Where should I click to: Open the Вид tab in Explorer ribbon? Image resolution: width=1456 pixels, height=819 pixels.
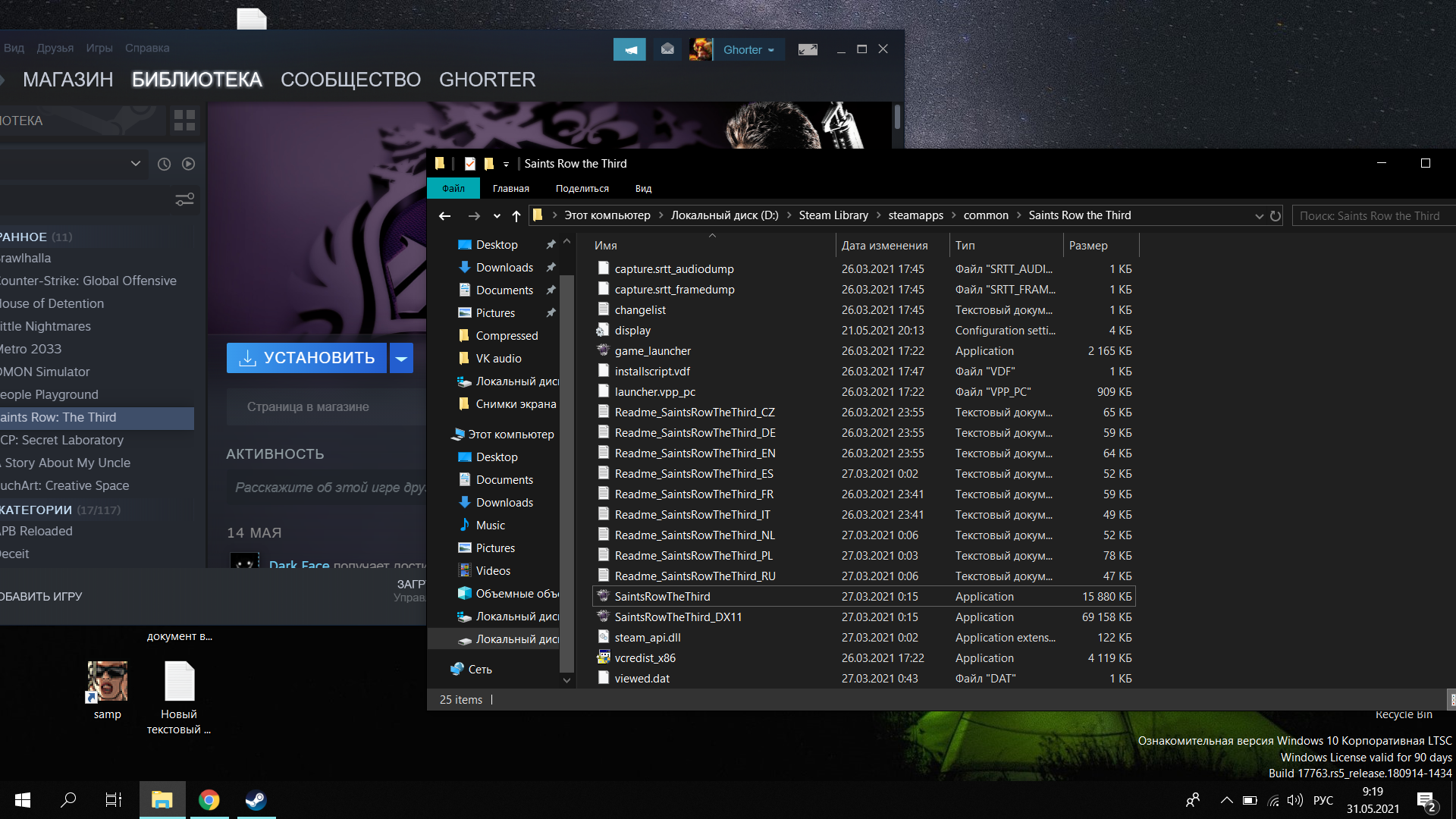point(643,189)
